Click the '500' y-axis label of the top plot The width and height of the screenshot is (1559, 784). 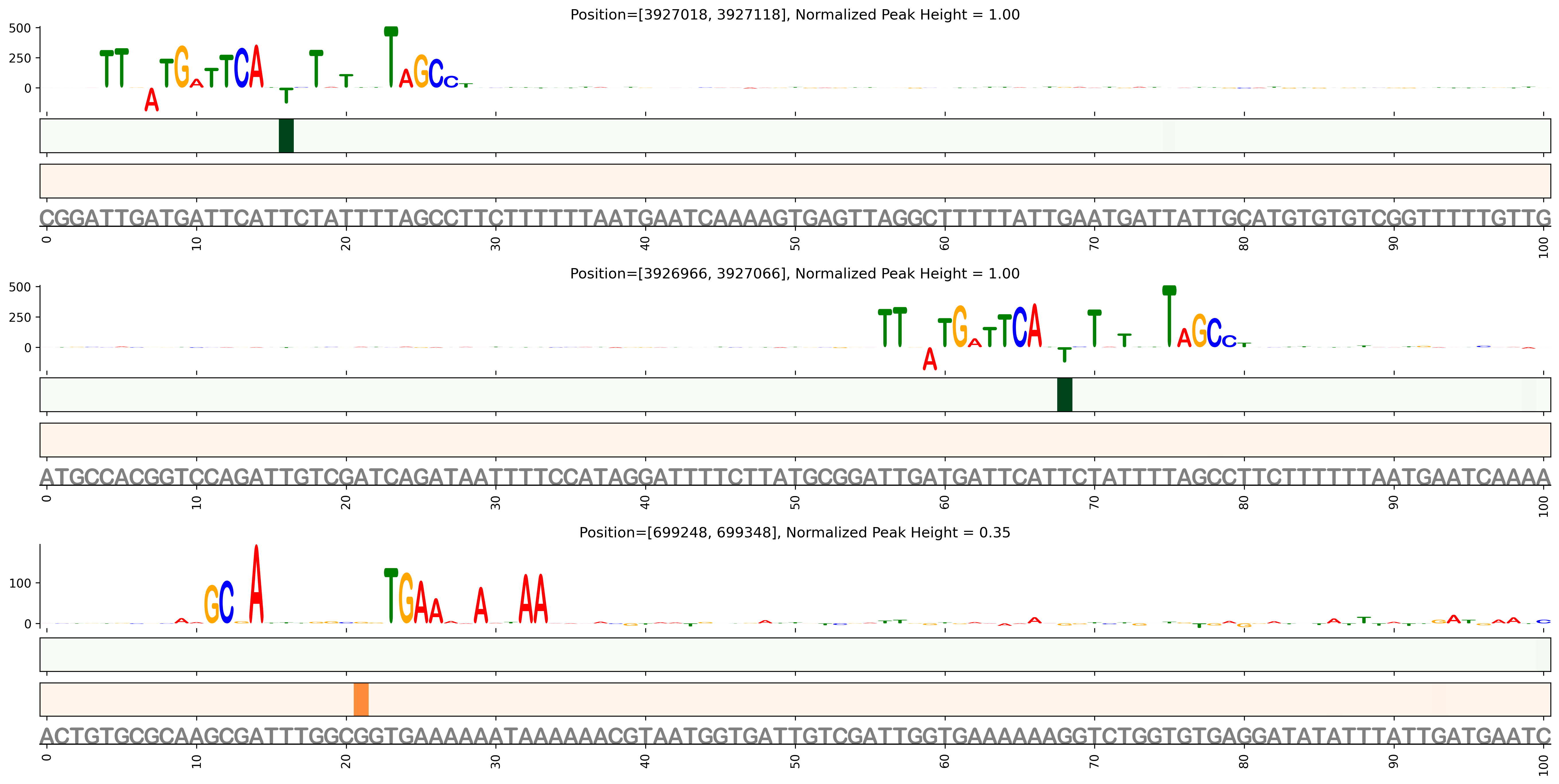click(20, 28)
